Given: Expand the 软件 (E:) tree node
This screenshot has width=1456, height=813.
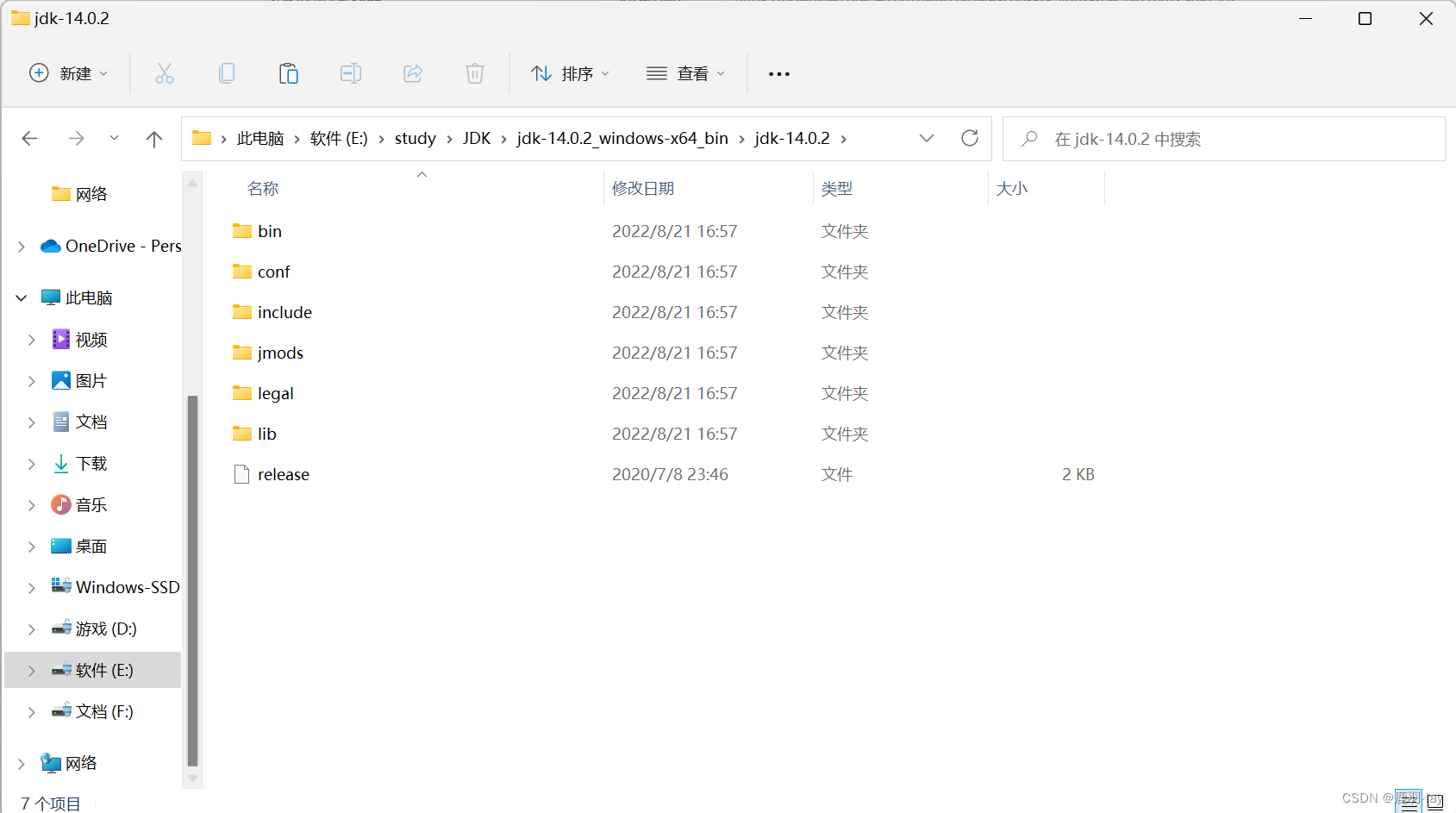Looking at the screenshot, I should (x=32, y=671).
